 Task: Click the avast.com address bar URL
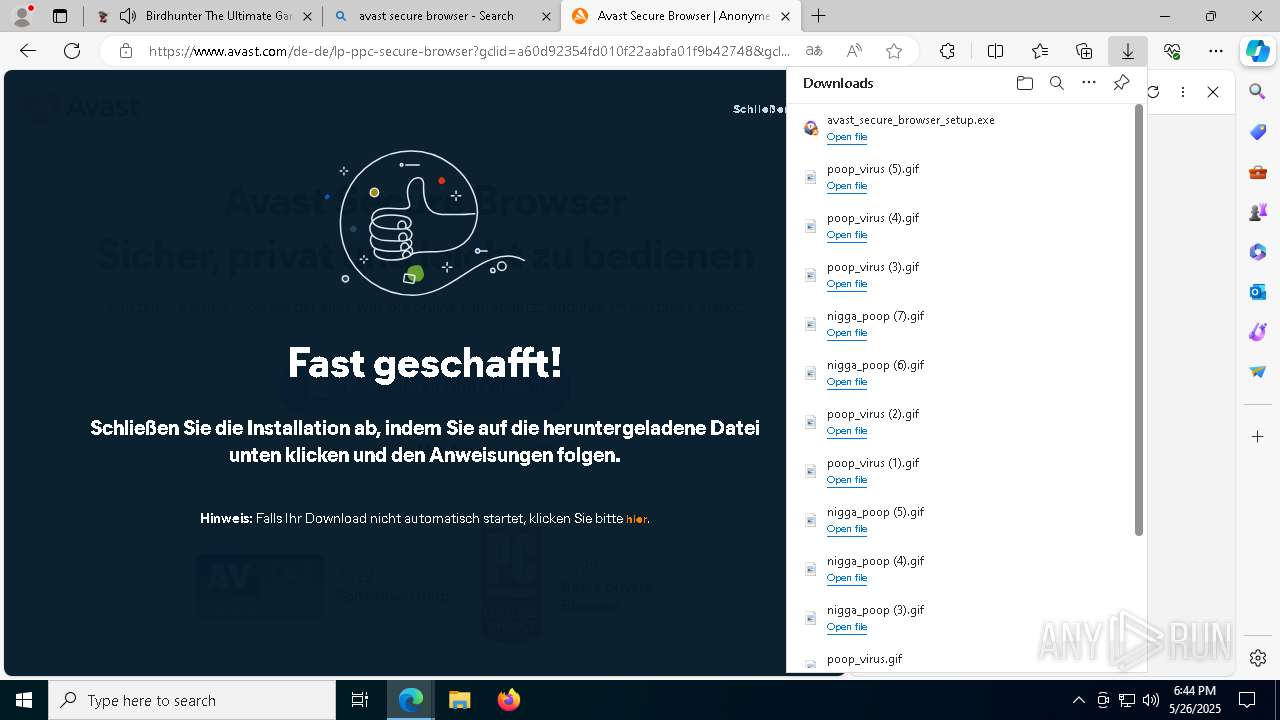[x=470, y=51]
